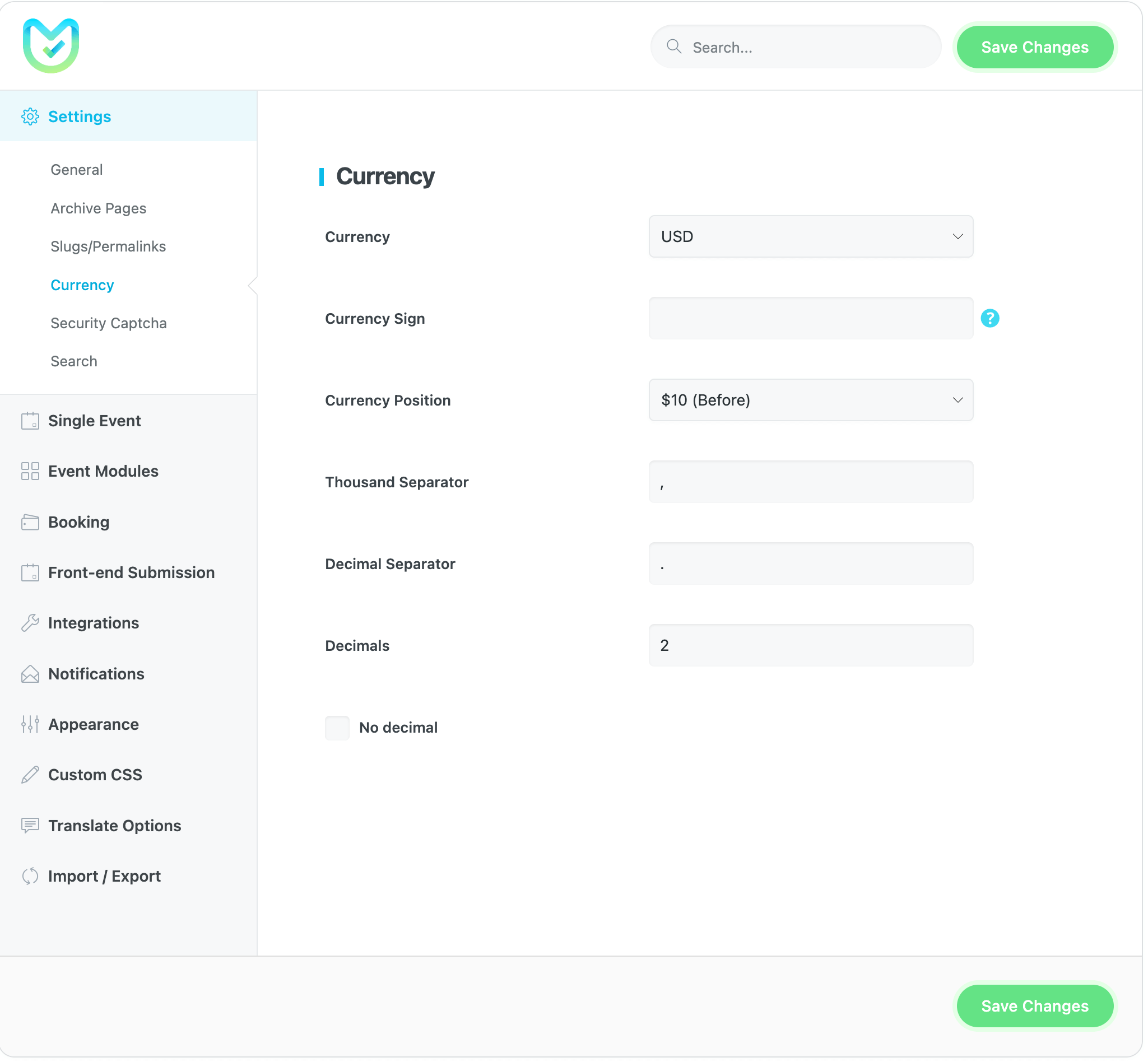Click the Event Modules grid icon
Image resolution: width=1148 pixels, height=1062 pixels.
[x=30, y=472]
